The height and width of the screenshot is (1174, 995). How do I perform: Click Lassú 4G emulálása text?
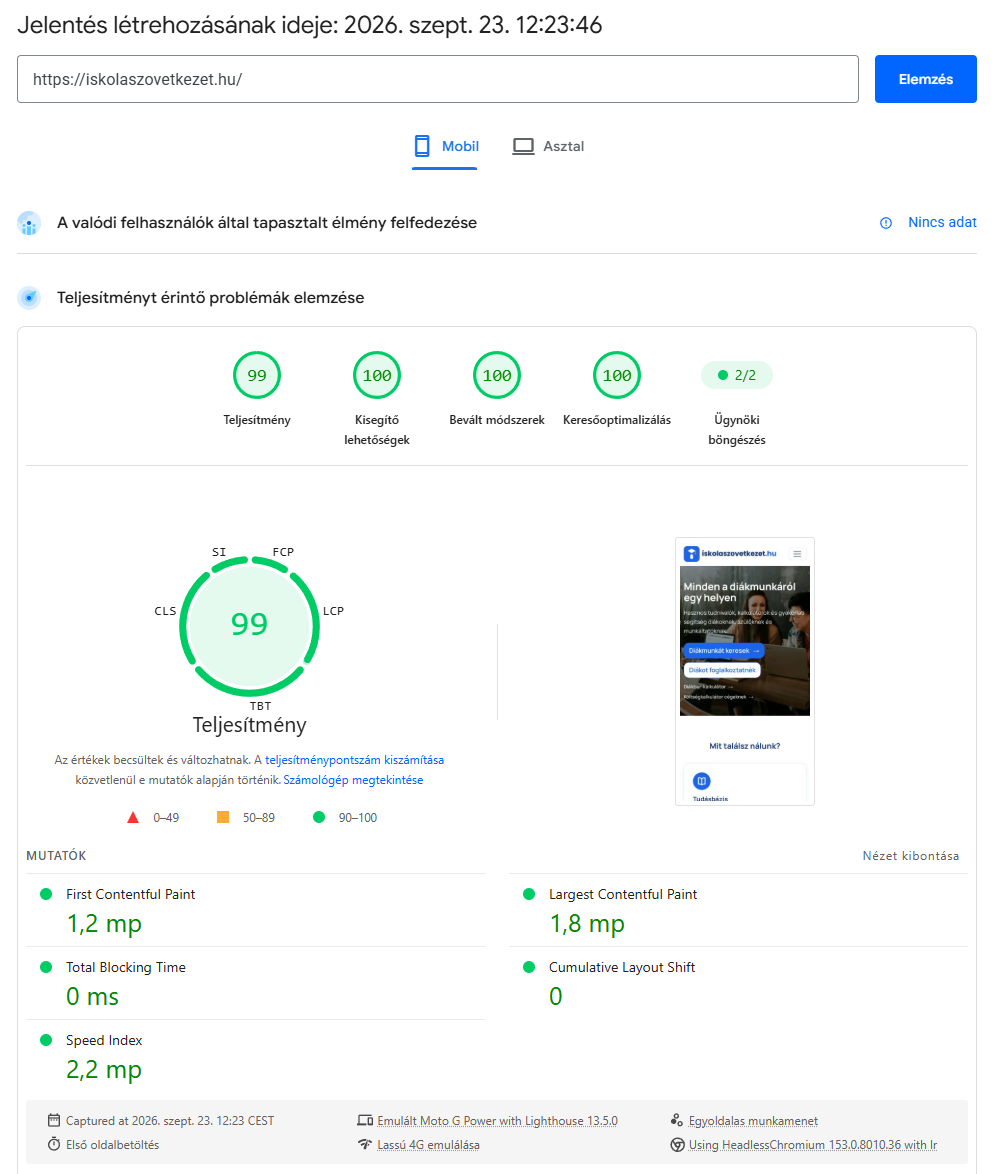[428, 1145]
